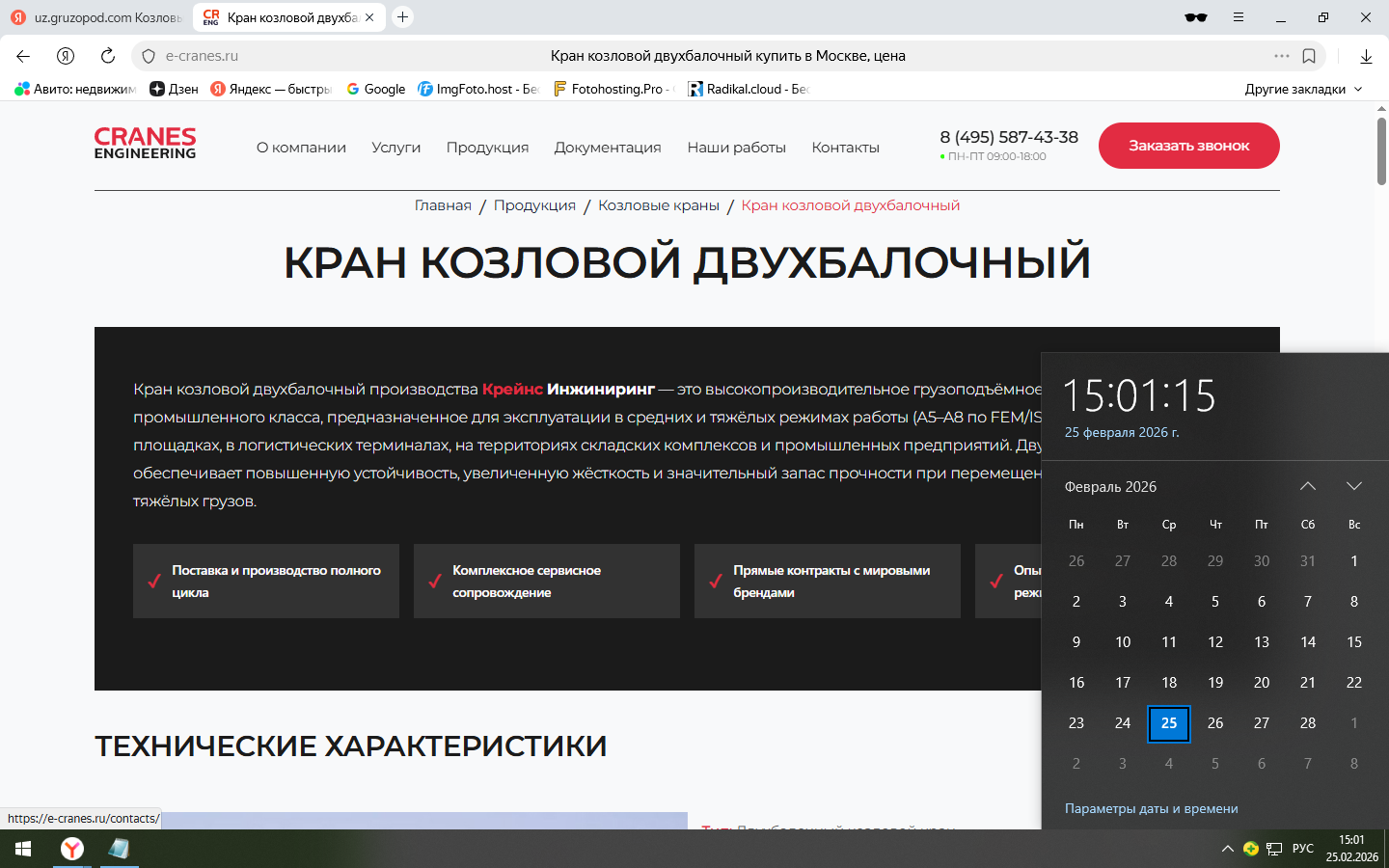Go to next month in calendar
Viewport: 1389px width, 868px height.
[1354, 486]
